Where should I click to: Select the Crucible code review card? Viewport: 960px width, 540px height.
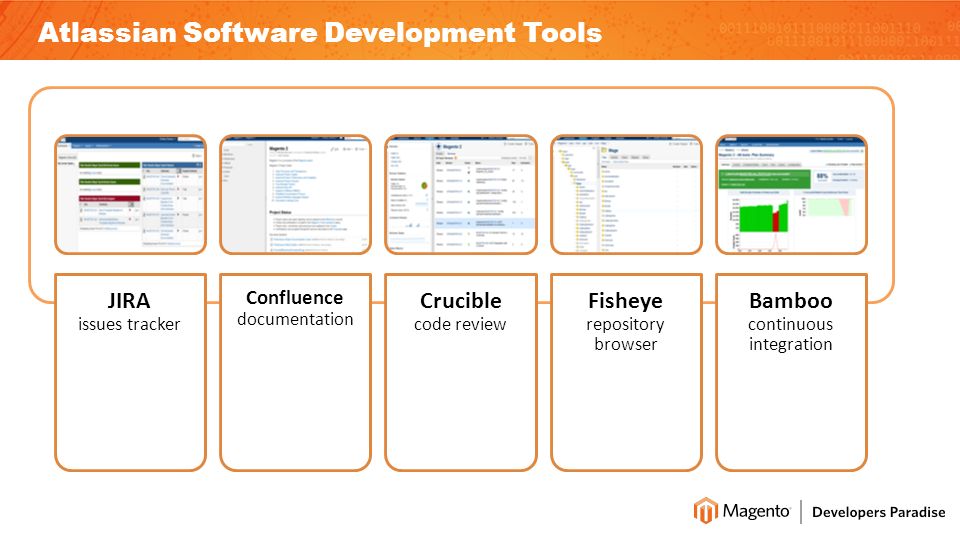click(461, 372)
